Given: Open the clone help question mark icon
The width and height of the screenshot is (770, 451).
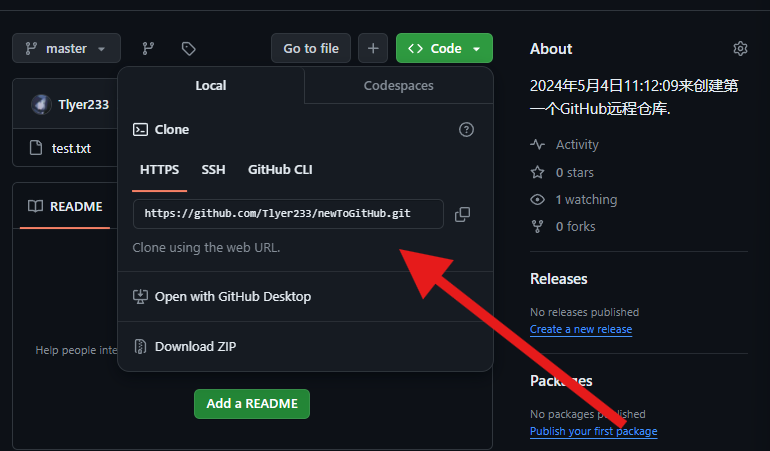Looking at the screenshot, I should point(466,130).
